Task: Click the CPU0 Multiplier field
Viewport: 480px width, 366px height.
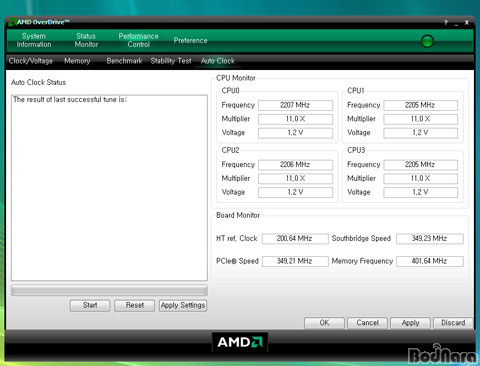Action: click(295, 119)
